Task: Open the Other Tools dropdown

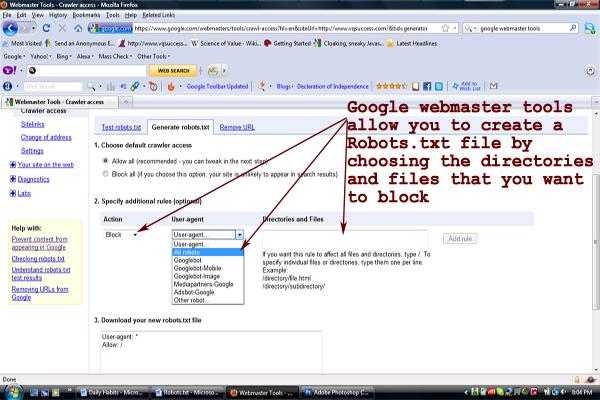Action: (153, 56)
